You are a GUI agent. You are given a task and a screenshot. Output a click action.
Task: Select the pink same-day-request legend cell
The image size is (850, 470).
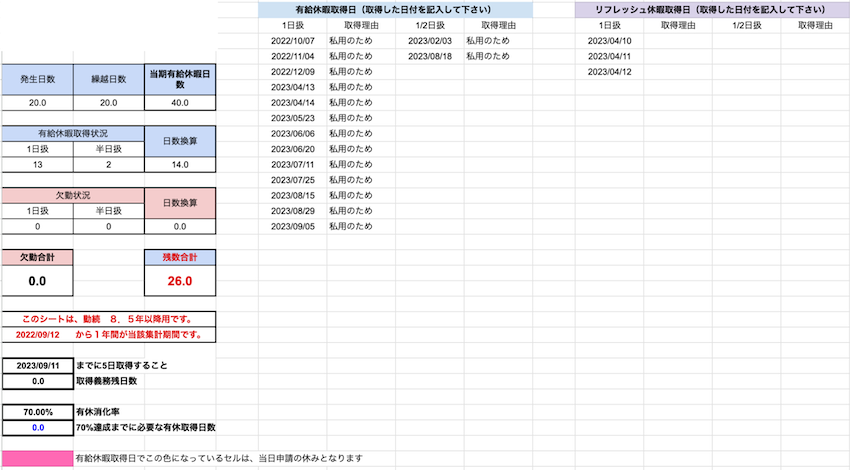click(x=37, y=458)
